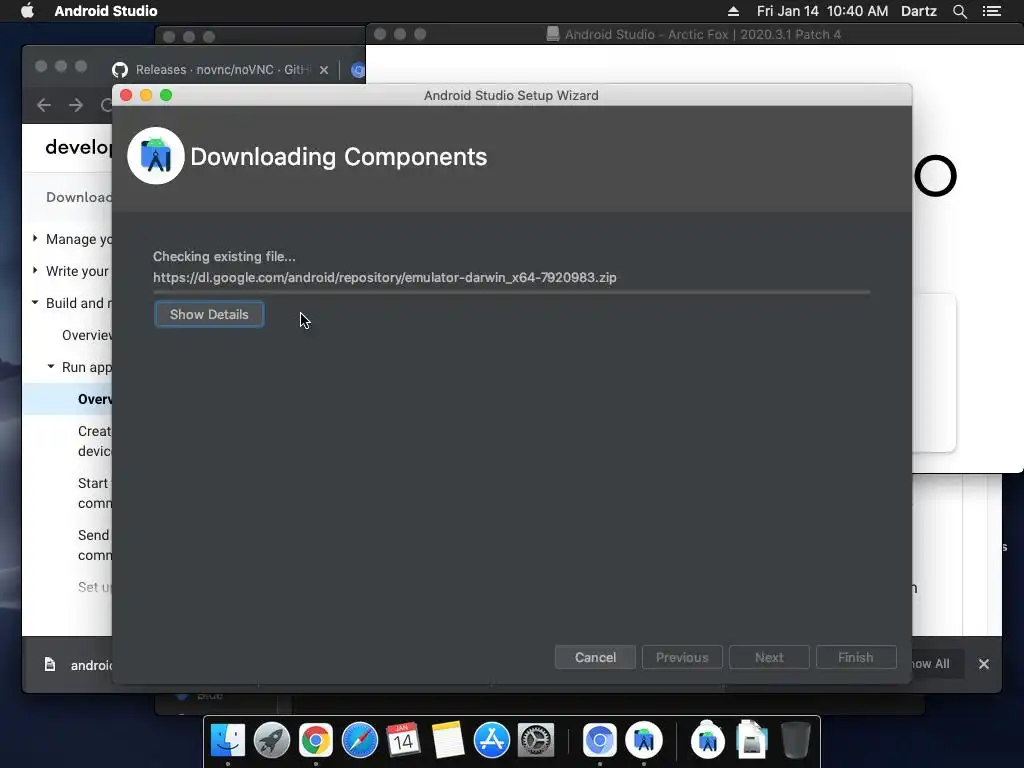
Task: Open the Apple menu
Action: click(x=27, y=11)
